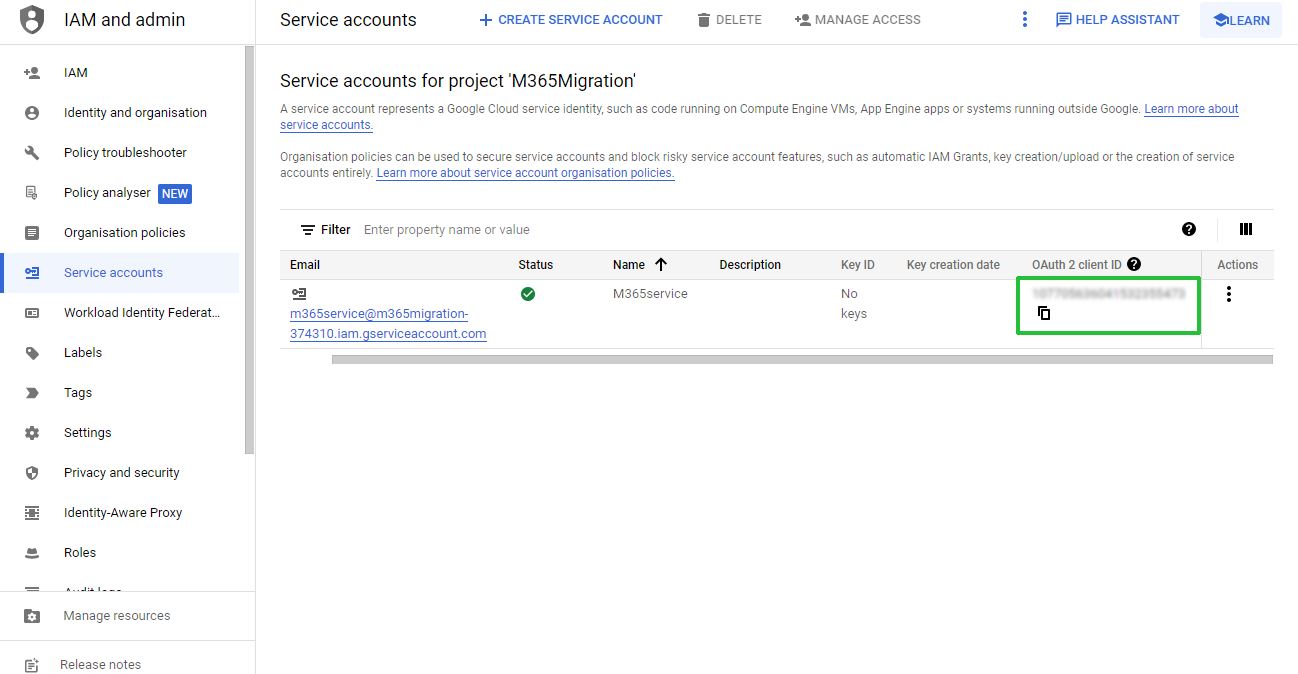
Task: Click Organisation policies sidebar icon
Action: point(32,233)
